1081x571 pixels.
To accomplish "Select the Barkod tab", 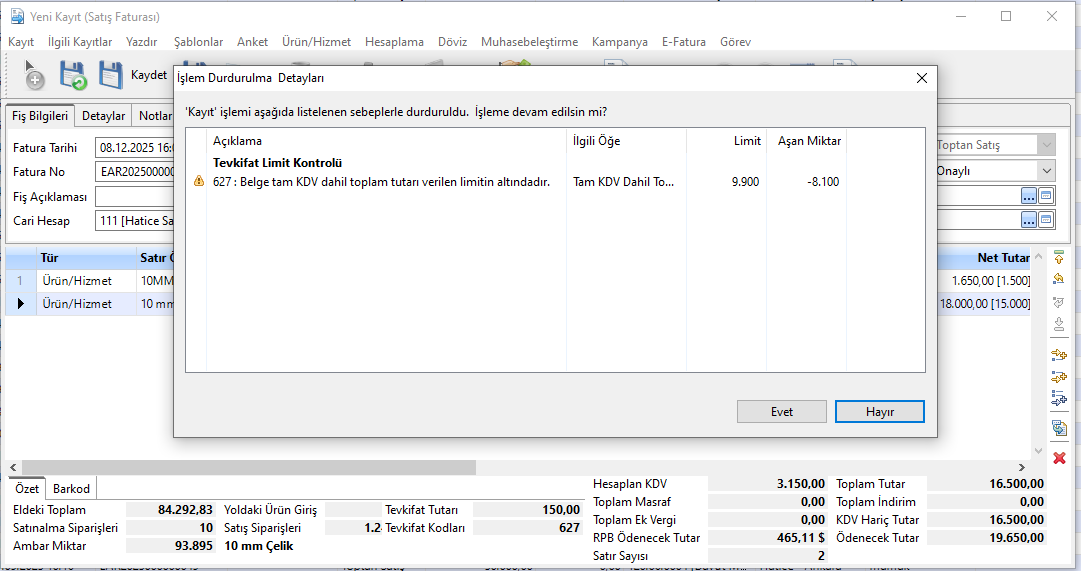I will coord(71,489).
